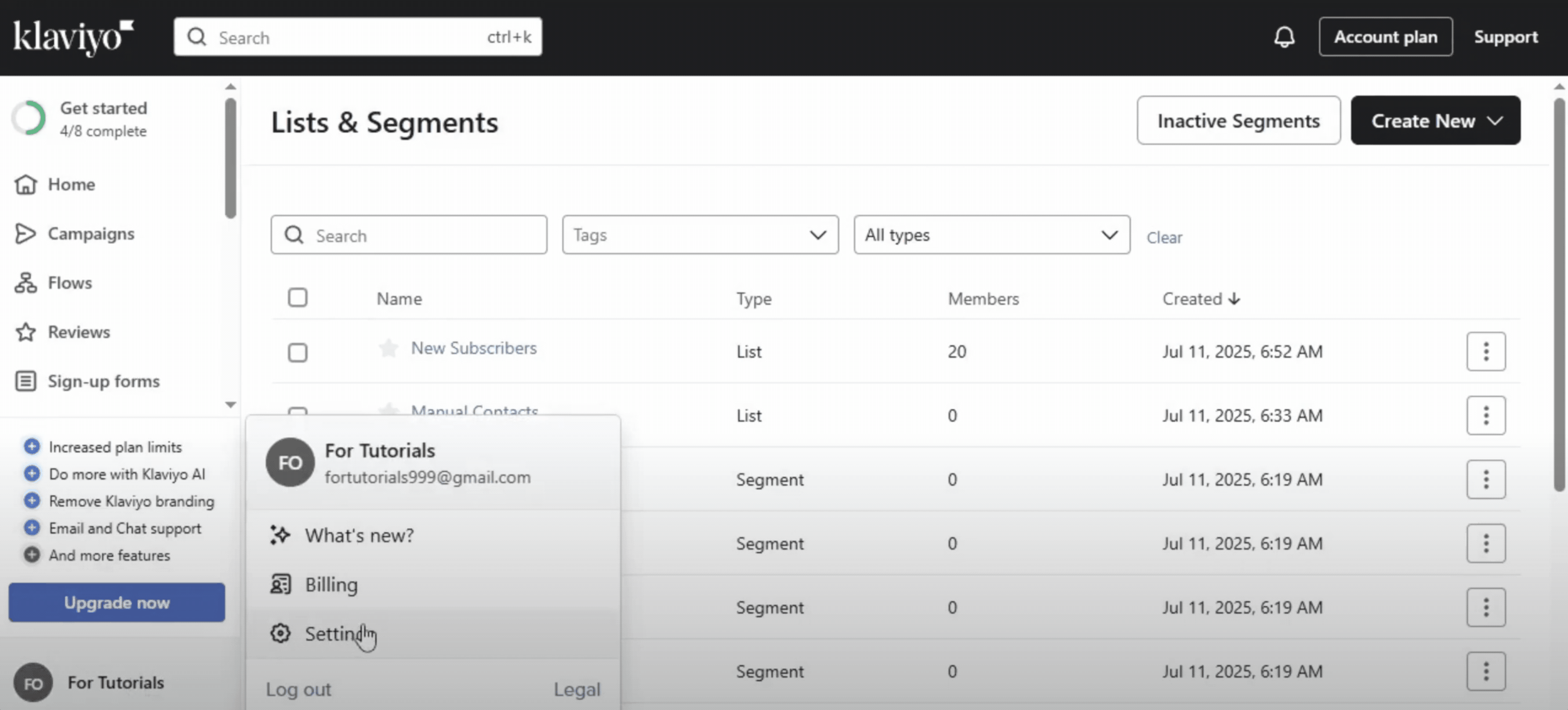The height and width of the screenshot is (710, 1568).
Task: Expand the Create New dropdown button
Action: click(1435, 120)
